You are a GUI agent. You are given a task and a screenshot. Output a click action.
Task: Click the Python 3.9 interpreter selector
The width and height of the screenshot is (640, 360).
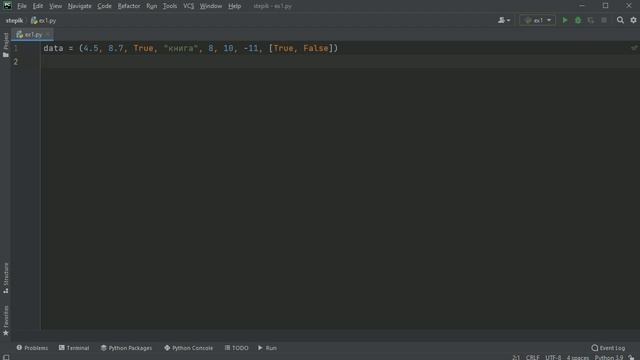(x=609, y=357)
